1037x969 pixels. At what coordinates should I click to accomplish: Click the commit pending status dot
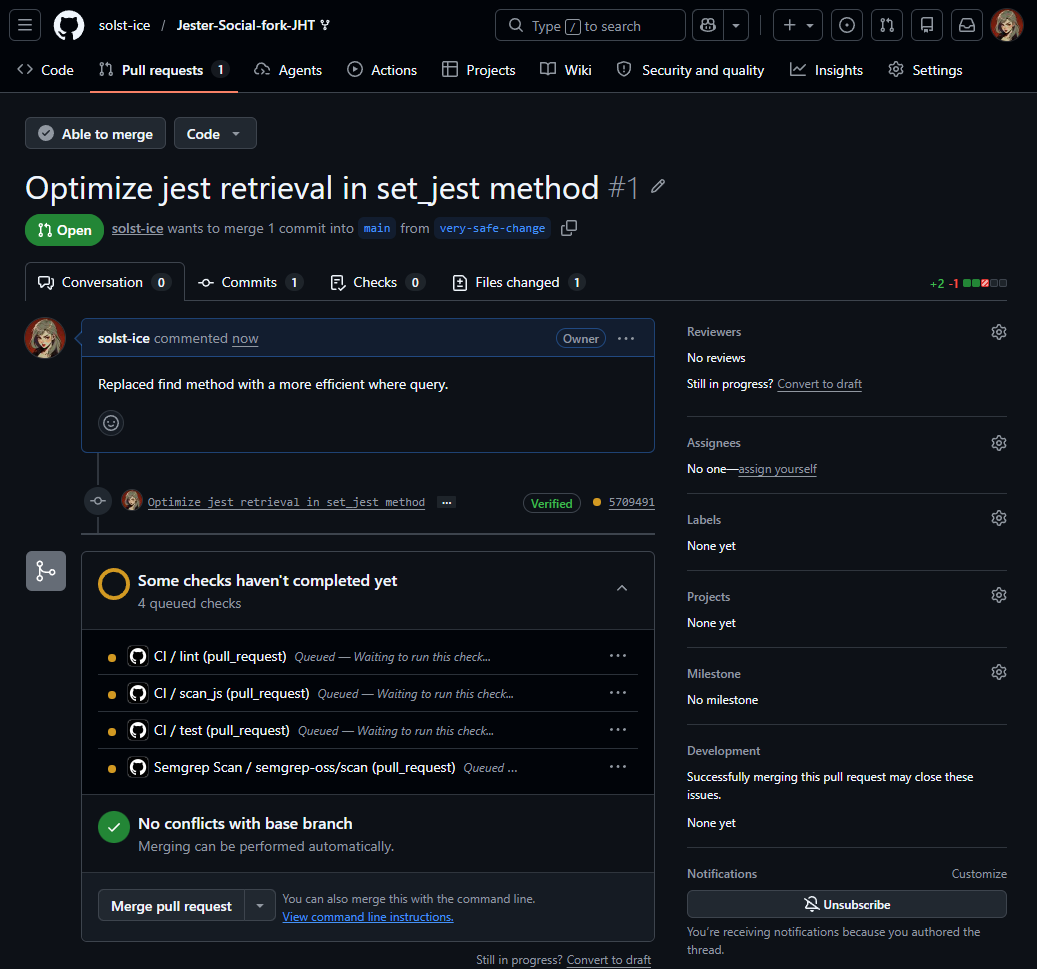(x=597, y=502)
